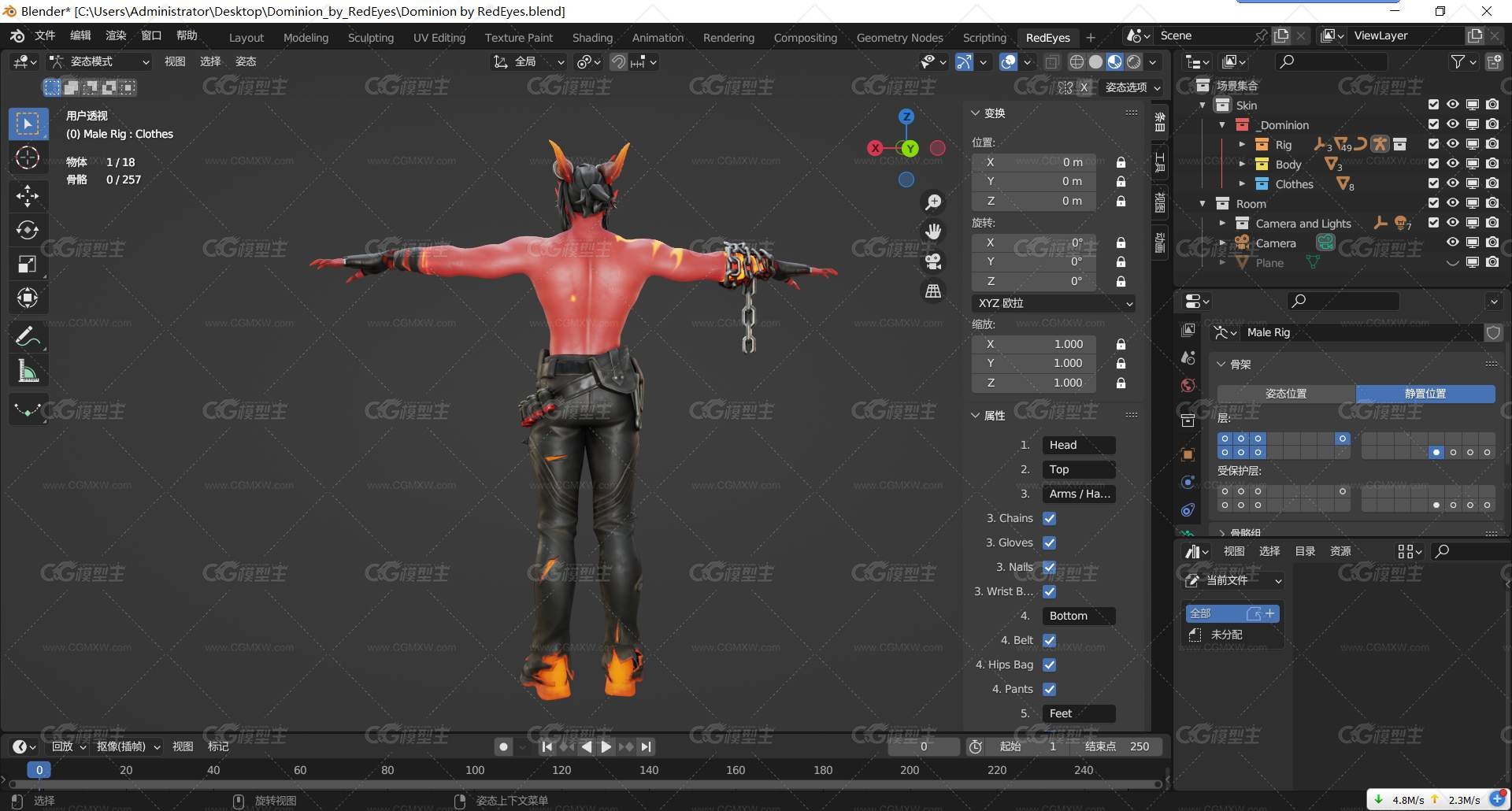Toggle the Rig collection exclude checkbox
The height and width of the screenshot is (811, 1512).
point(1433,144)
